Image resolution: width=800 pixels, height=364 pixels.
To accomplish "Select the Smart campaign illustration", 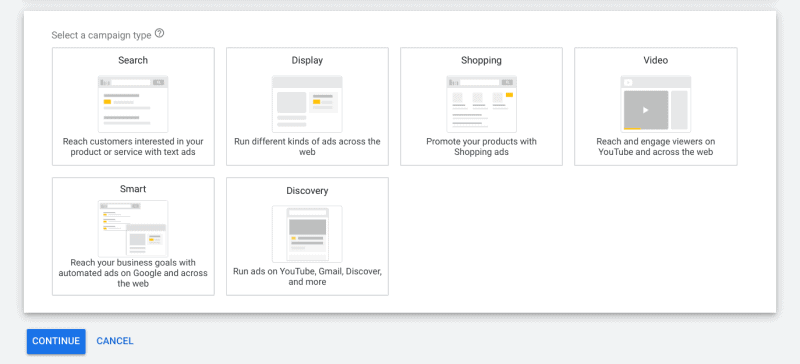I will [x=133, y=229].
